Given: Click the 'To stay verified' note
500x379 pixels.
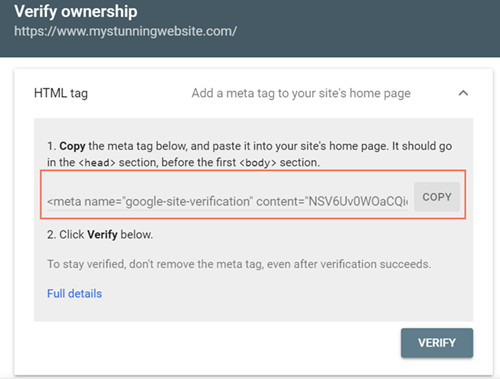Looking at the screenshot, I should pyautogui.click(x=239, y=264).
